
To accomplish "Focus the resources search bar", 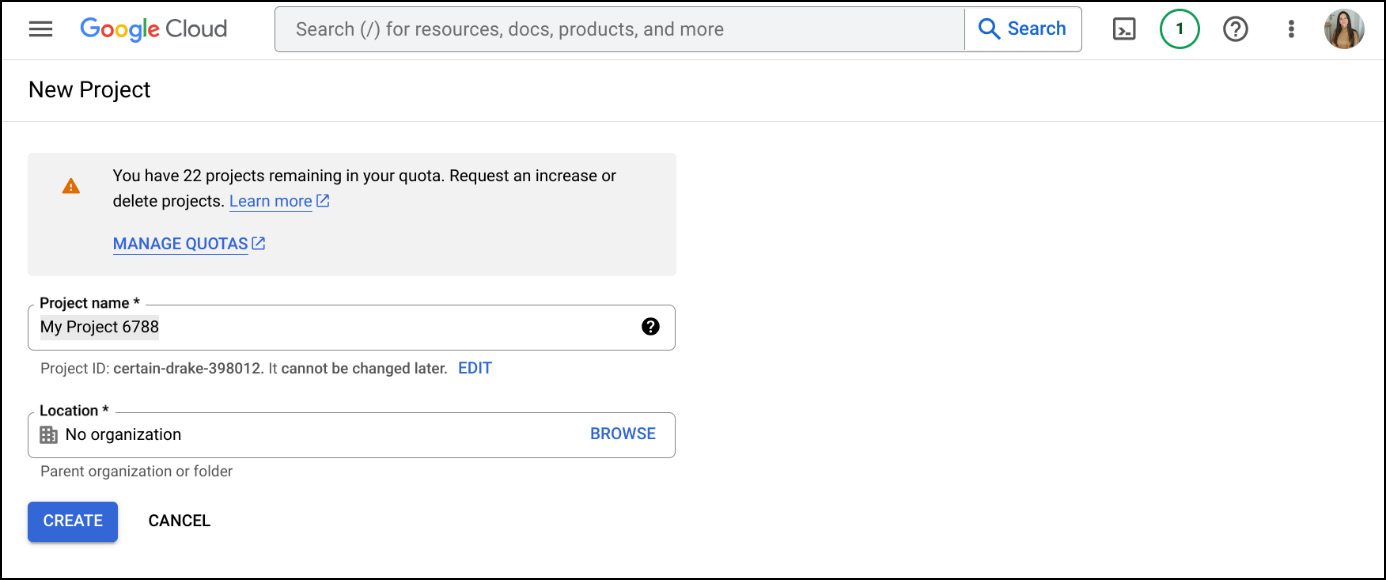I will click(620, 29).
